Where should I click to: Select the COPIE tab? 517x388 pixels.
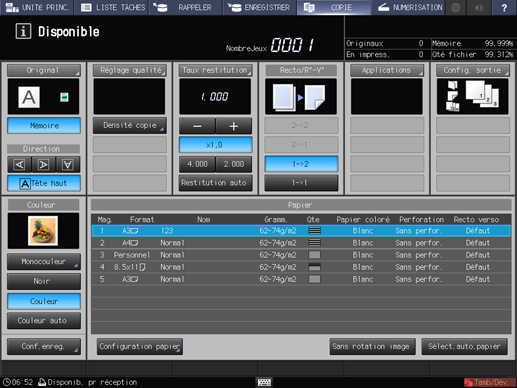coord(334,7)
